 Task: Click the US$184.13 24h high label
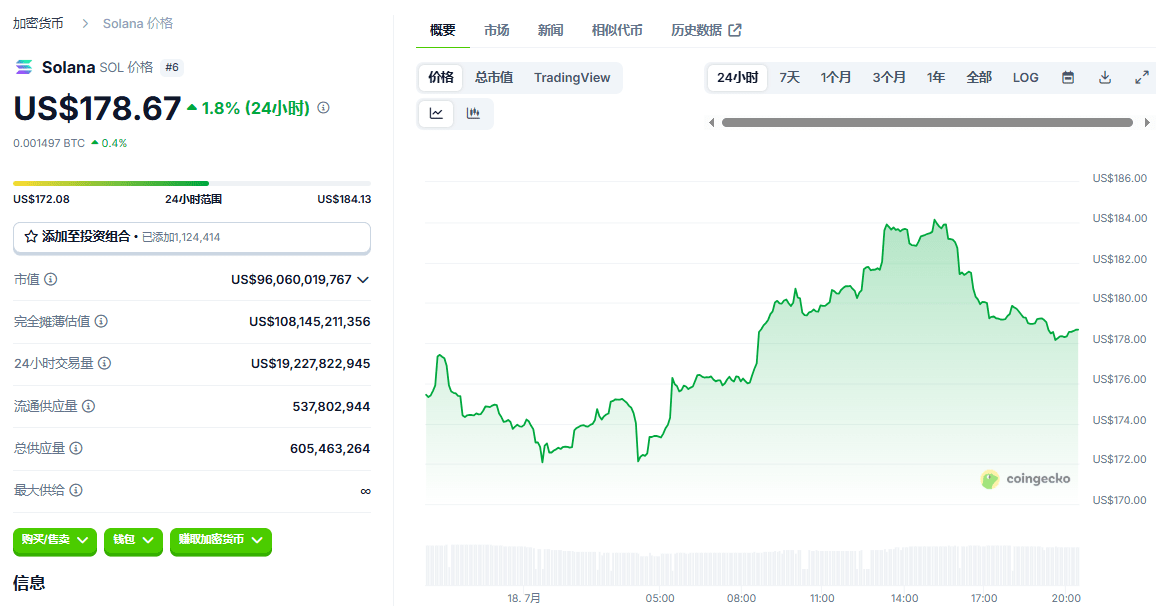coord(344,199)
